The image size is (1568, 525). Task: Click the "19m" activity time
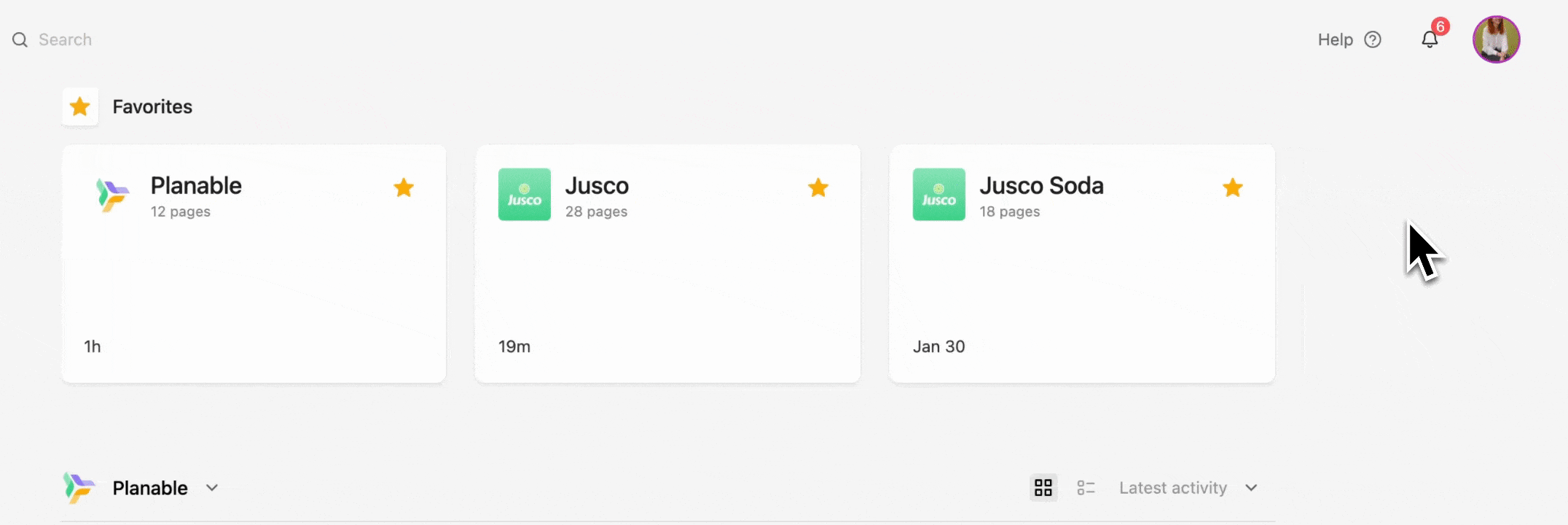[x=514, y=346]
